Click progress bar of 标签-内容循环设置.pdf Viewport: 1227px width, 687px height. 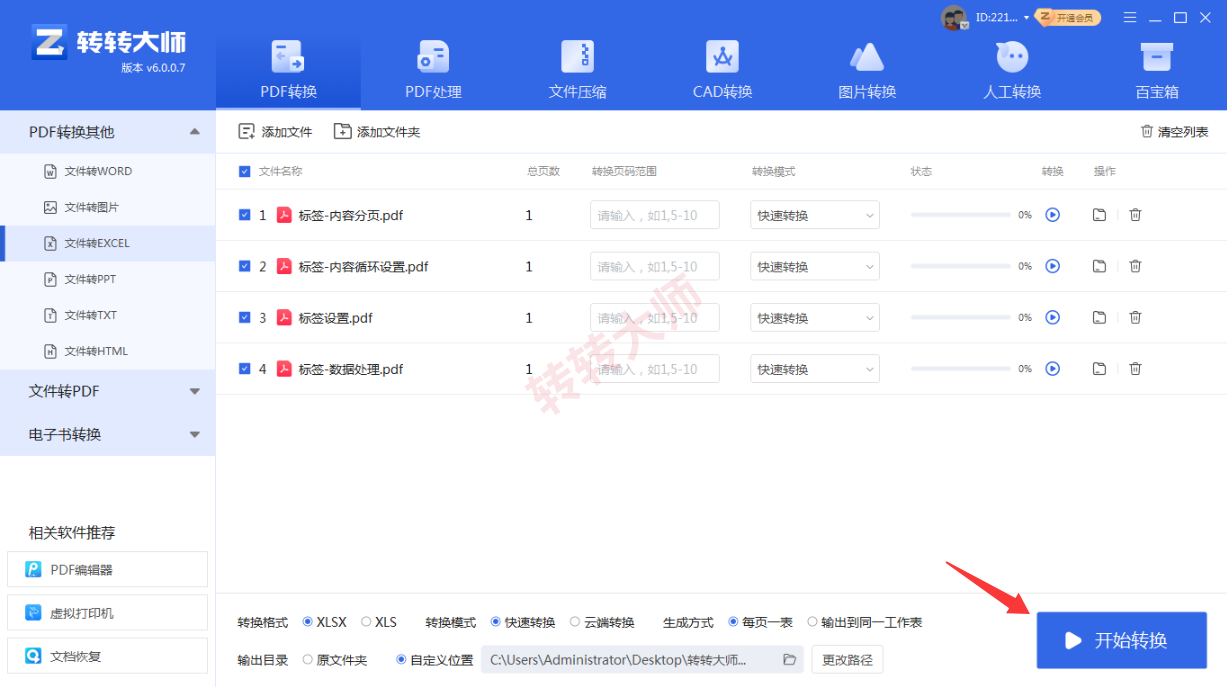coord(960,266)
